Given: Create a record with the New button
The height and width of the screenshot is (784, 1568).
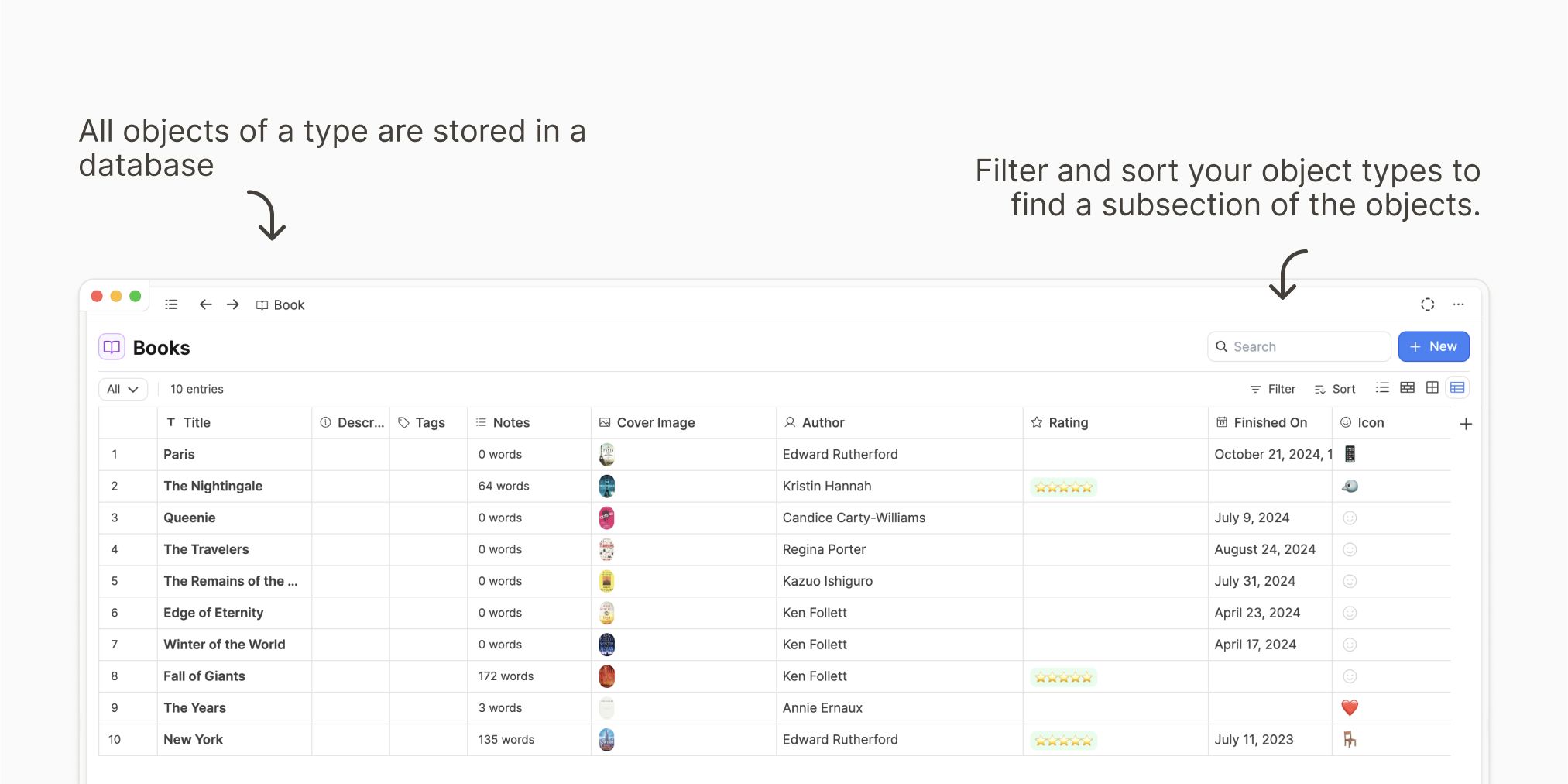Looking at the screenshot, I should click(1433, 346).
